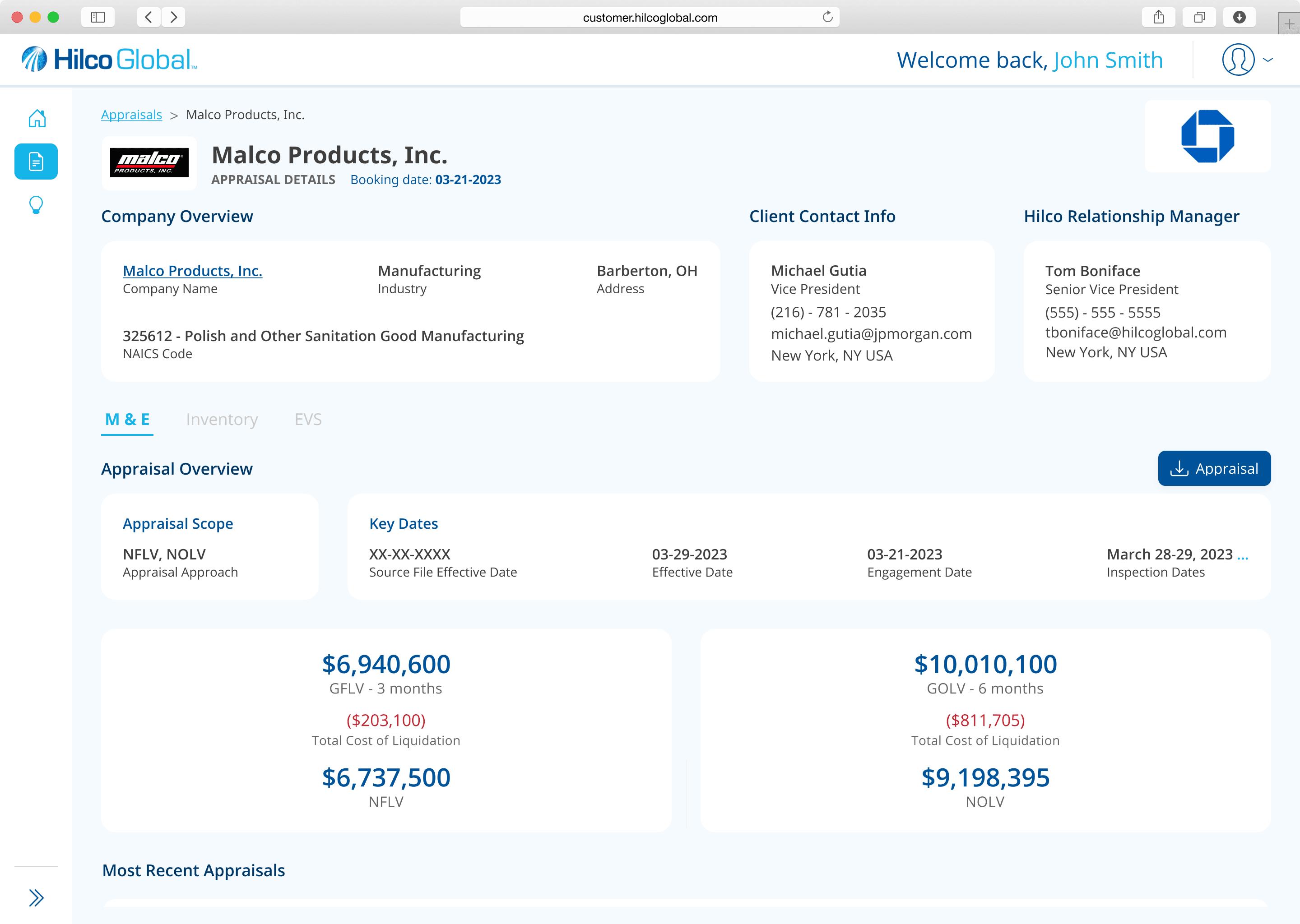Click booking date 03-21-2023 in the header

[x=468, y=180]
